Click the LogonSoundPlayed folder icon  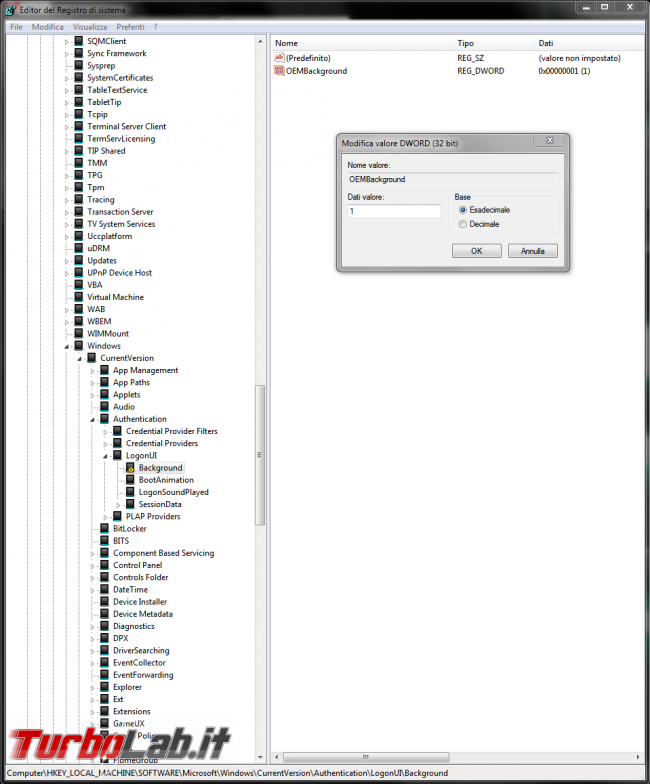coord(130,492)
